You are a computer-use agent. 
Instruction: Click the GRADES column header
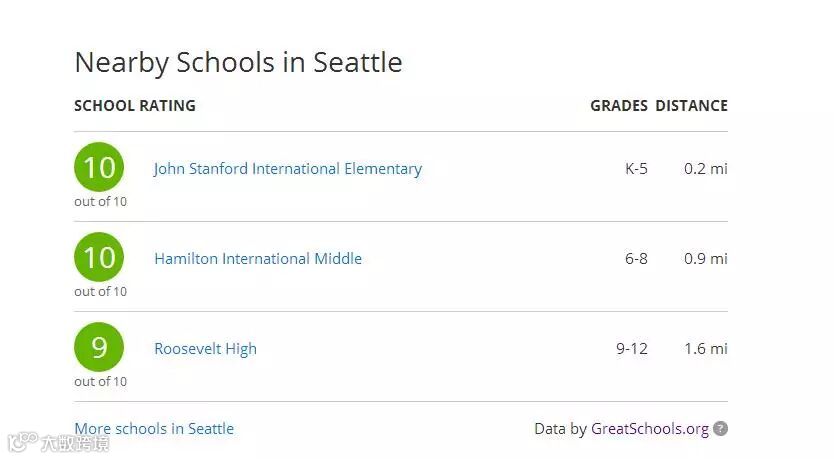619,106
